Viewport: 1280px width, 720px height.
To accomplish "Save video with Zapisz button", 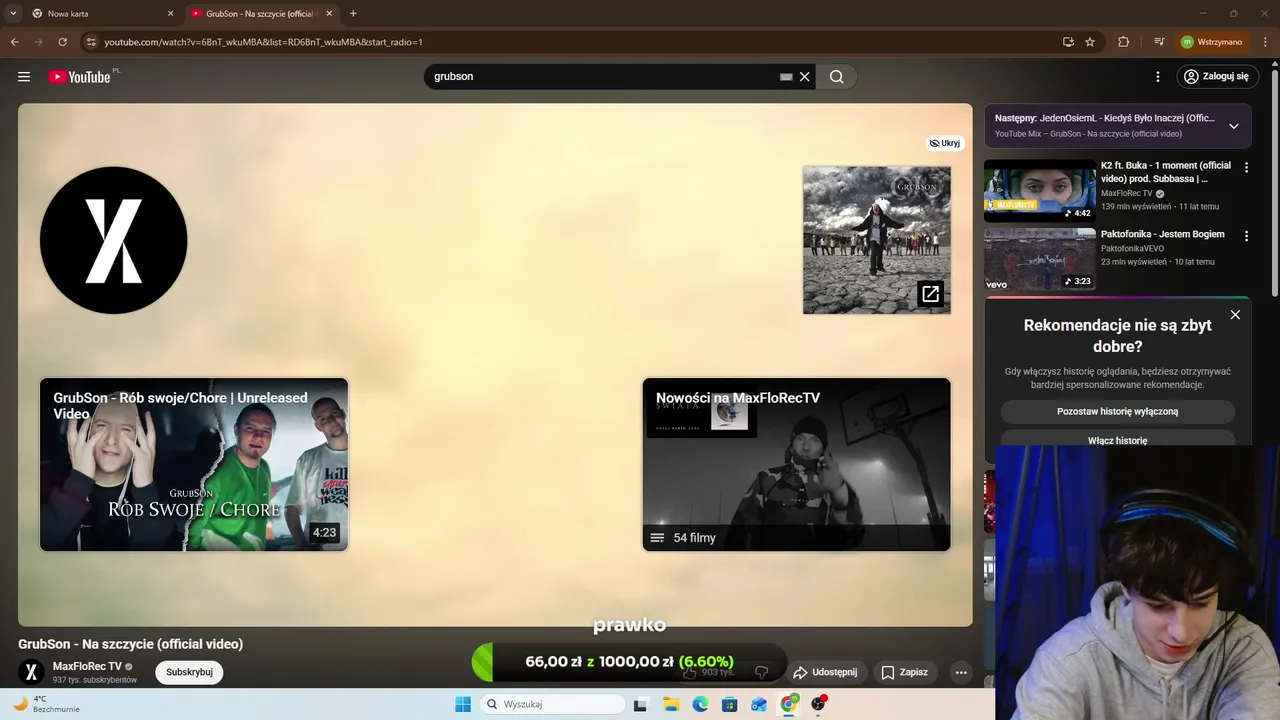I will 904,672.
